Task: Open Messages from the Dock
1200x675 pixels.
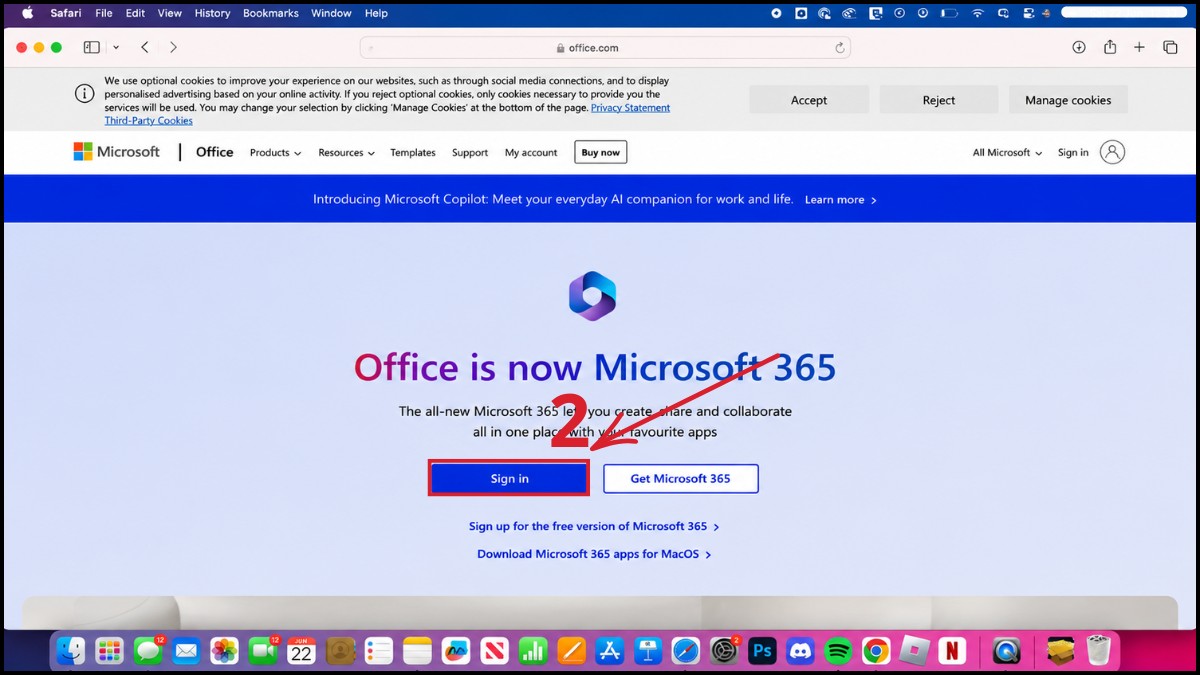Action: 148,651
